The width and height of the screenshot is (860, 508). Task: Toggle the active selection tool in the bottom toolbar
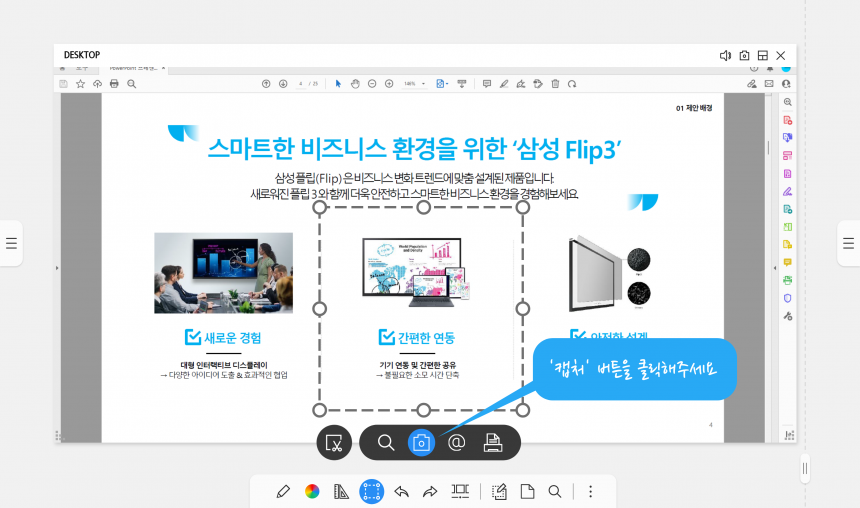tap(371, 491)
